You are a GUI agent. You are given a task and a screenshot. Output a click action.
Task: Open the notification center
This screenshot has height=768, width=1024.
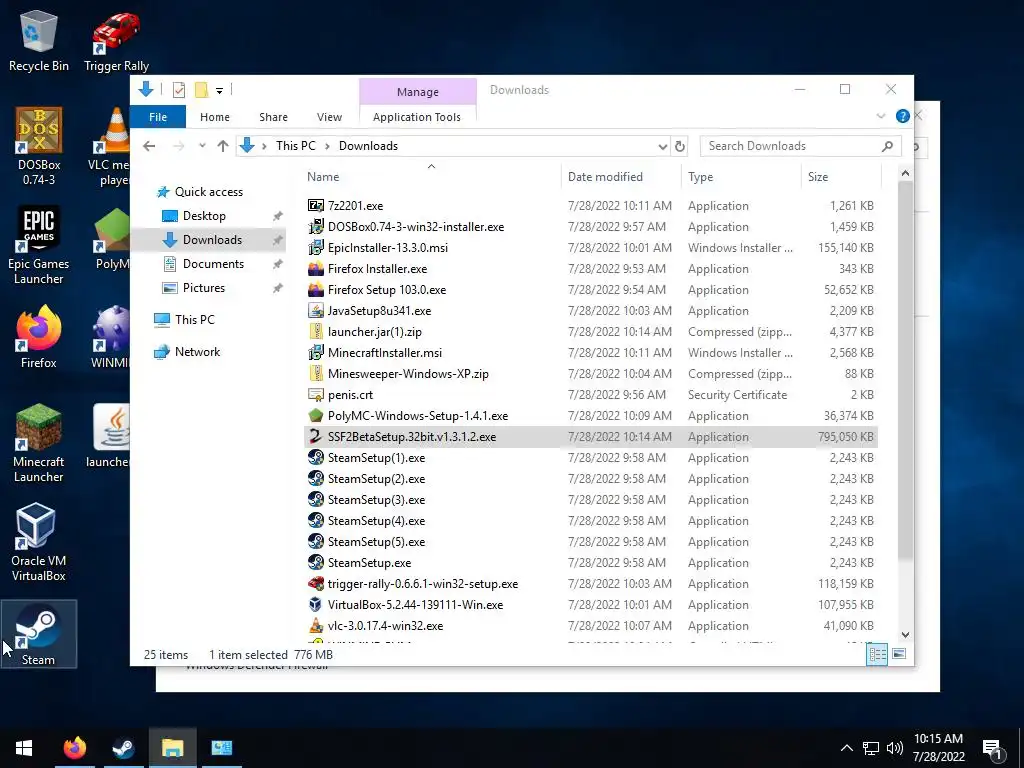(x=993, y=748)
